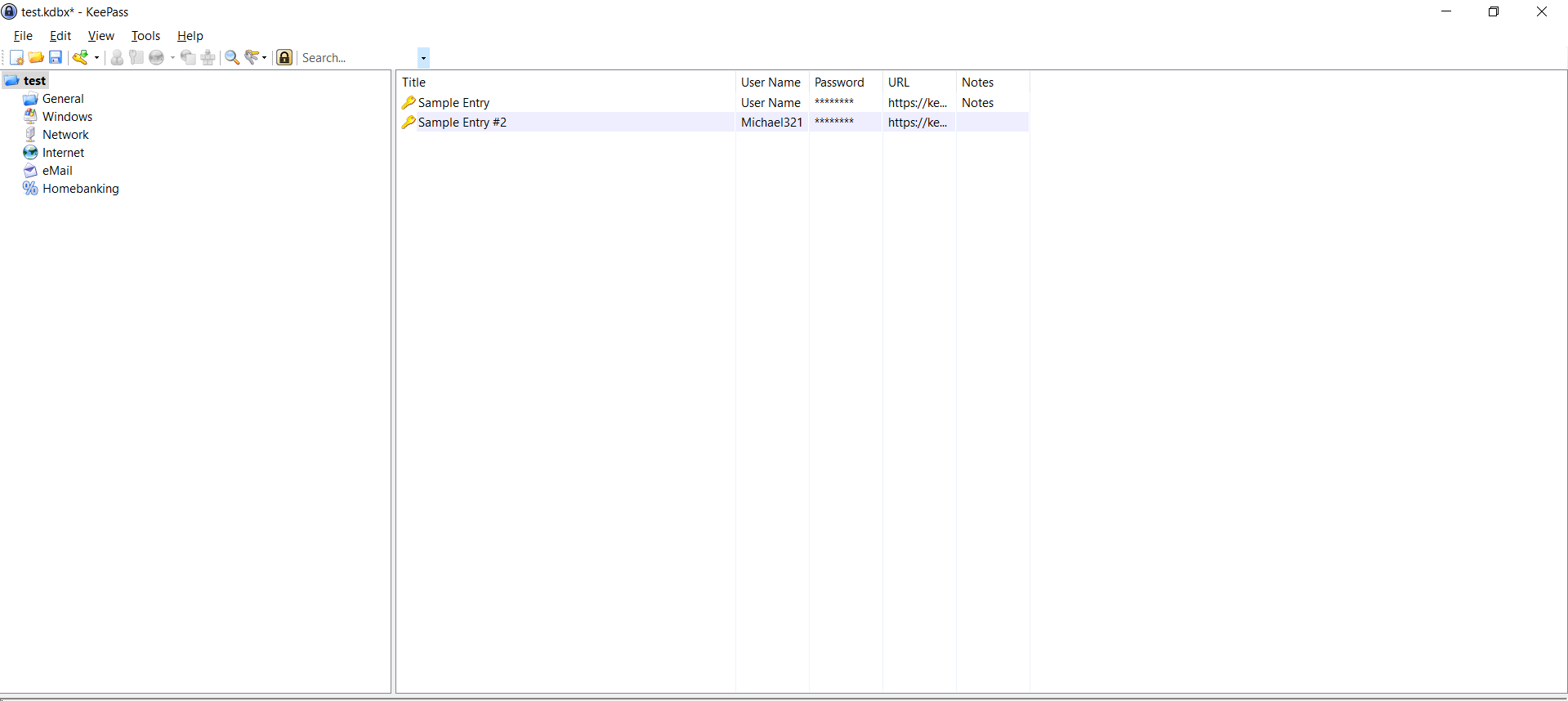The width and height of the screenshot is (1568, 701).
Task: Open the File menu
Action: 23,36
